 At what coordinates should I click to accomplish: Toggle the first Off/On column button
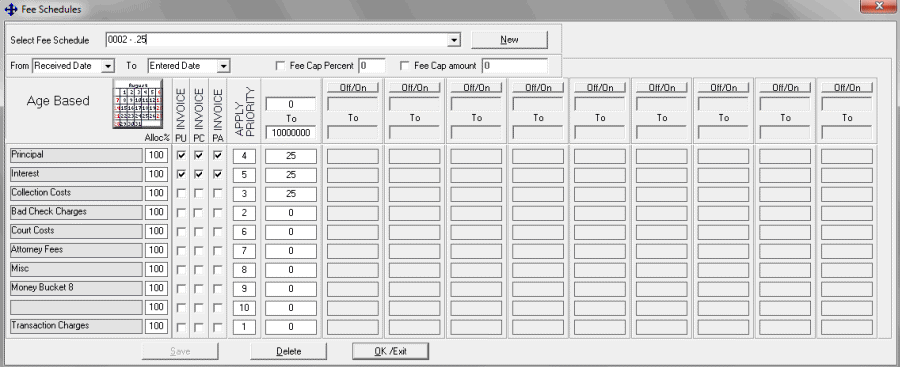point(353,87)
